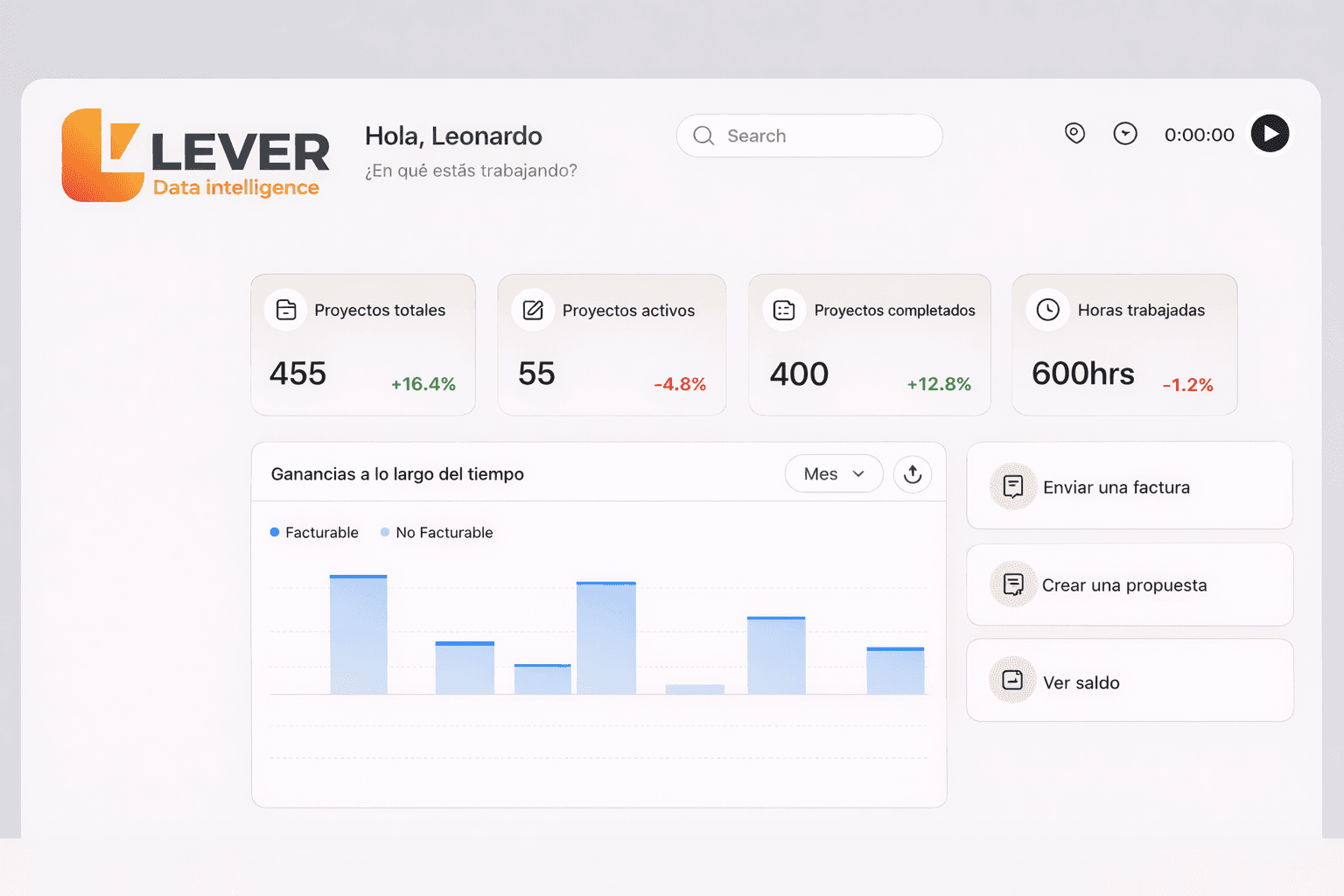Click the Horas trabajadas clock icon

[x=1047, y=310]
